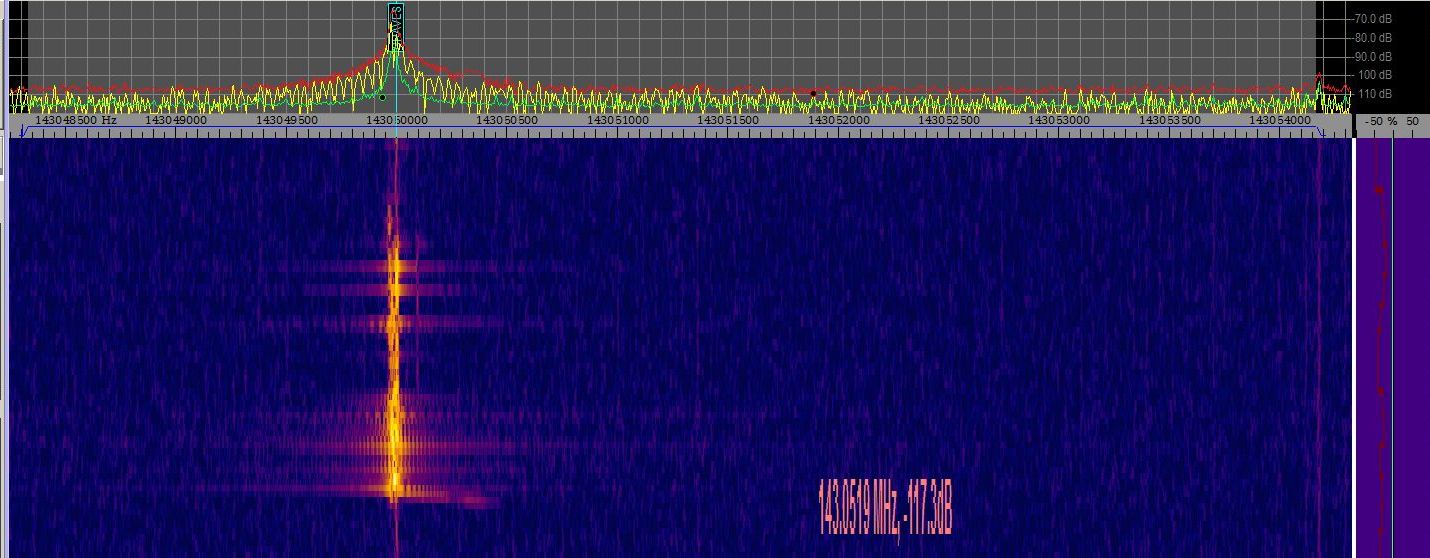The image size is (1430, 558).
Task: Click the 143052500 frequency tick label
Action: tap(949, 120)
